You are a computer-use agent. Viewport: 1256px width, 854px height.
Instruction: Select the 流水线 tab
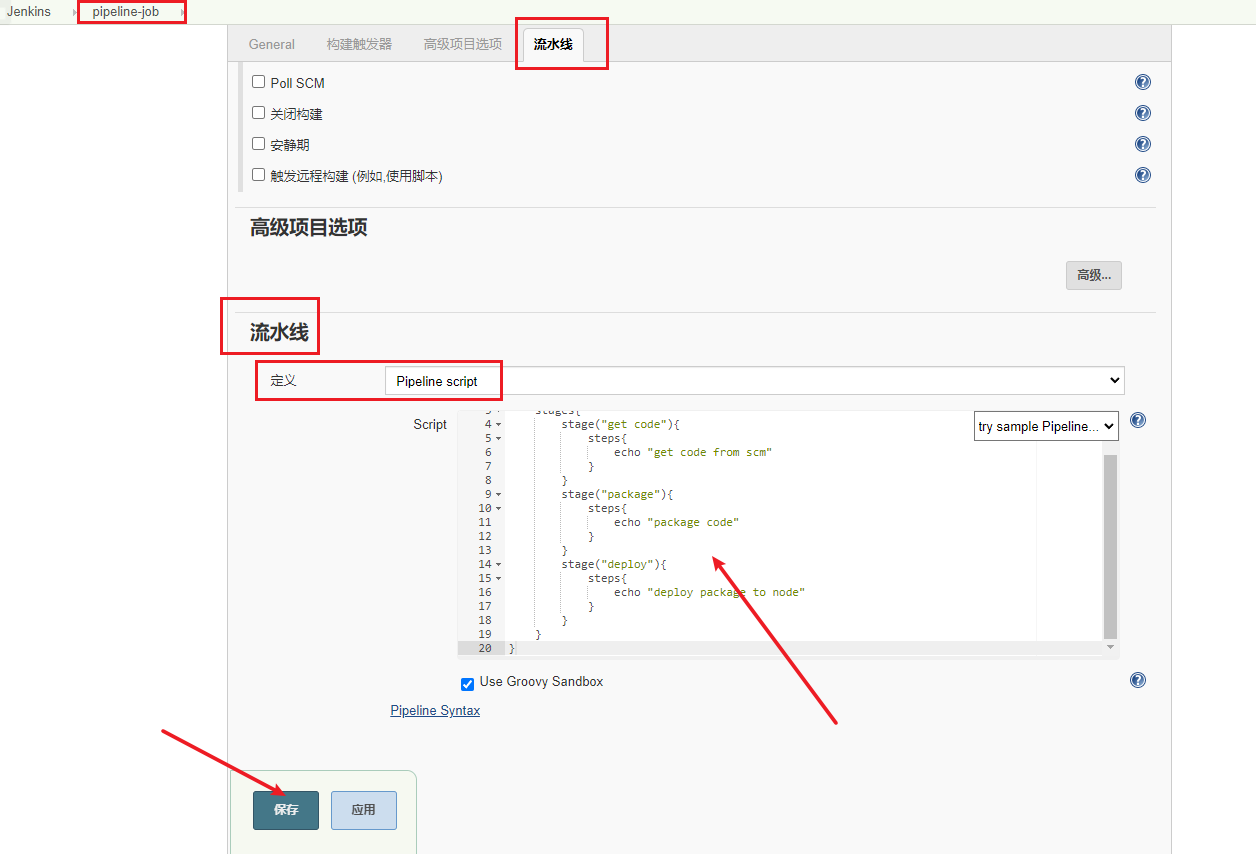click(553, 44)
